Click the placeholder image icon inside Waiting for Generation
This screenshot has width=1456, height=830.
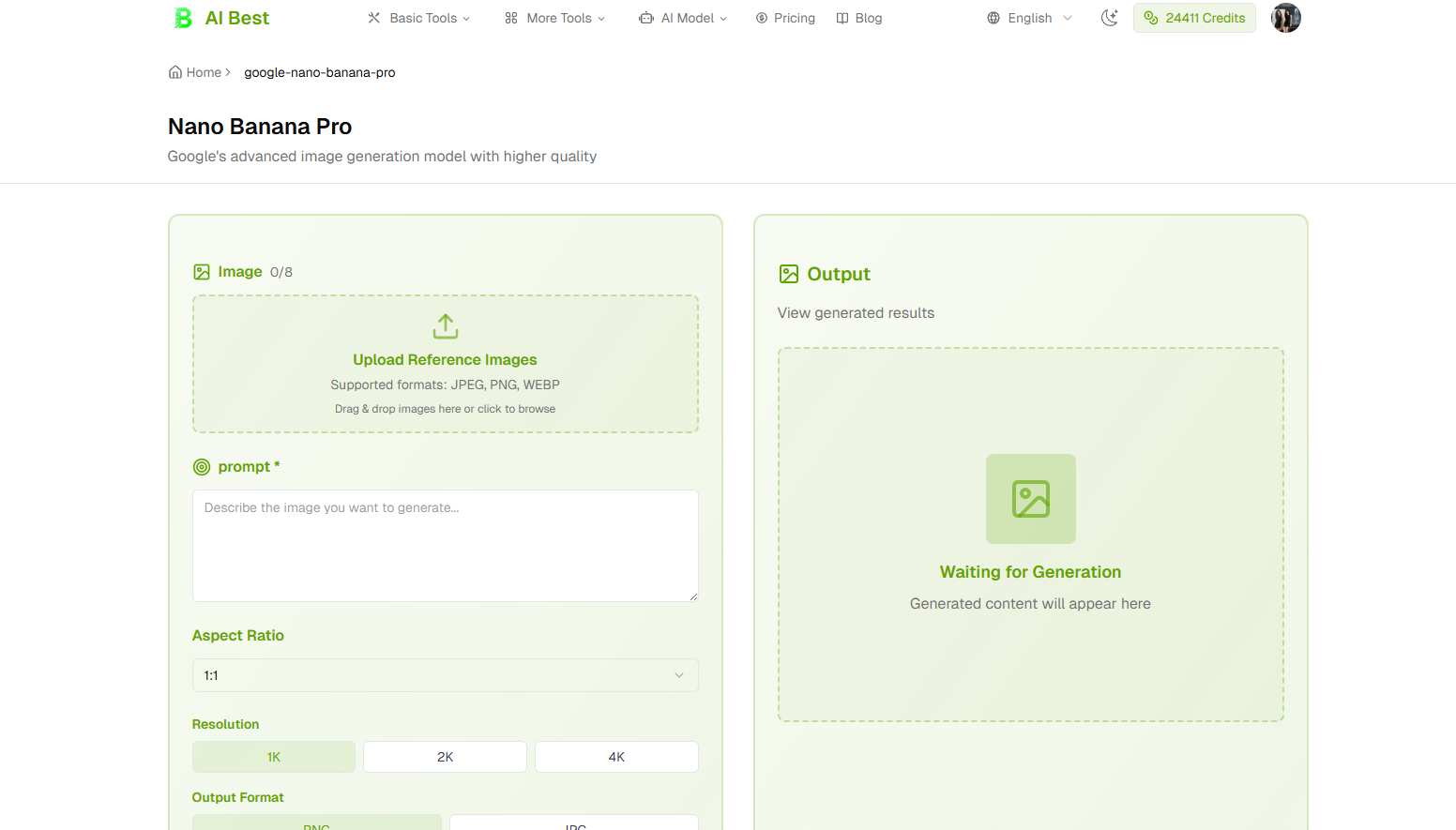pyautogui.click(x=1030, y=499)
